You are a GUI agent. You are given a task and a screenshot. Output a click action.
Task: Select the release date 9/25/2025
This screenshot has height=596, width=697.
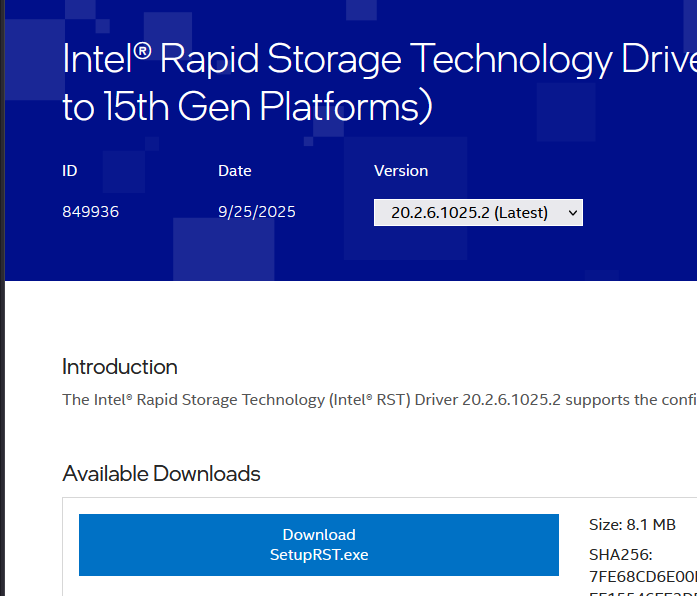pos(256,212)
